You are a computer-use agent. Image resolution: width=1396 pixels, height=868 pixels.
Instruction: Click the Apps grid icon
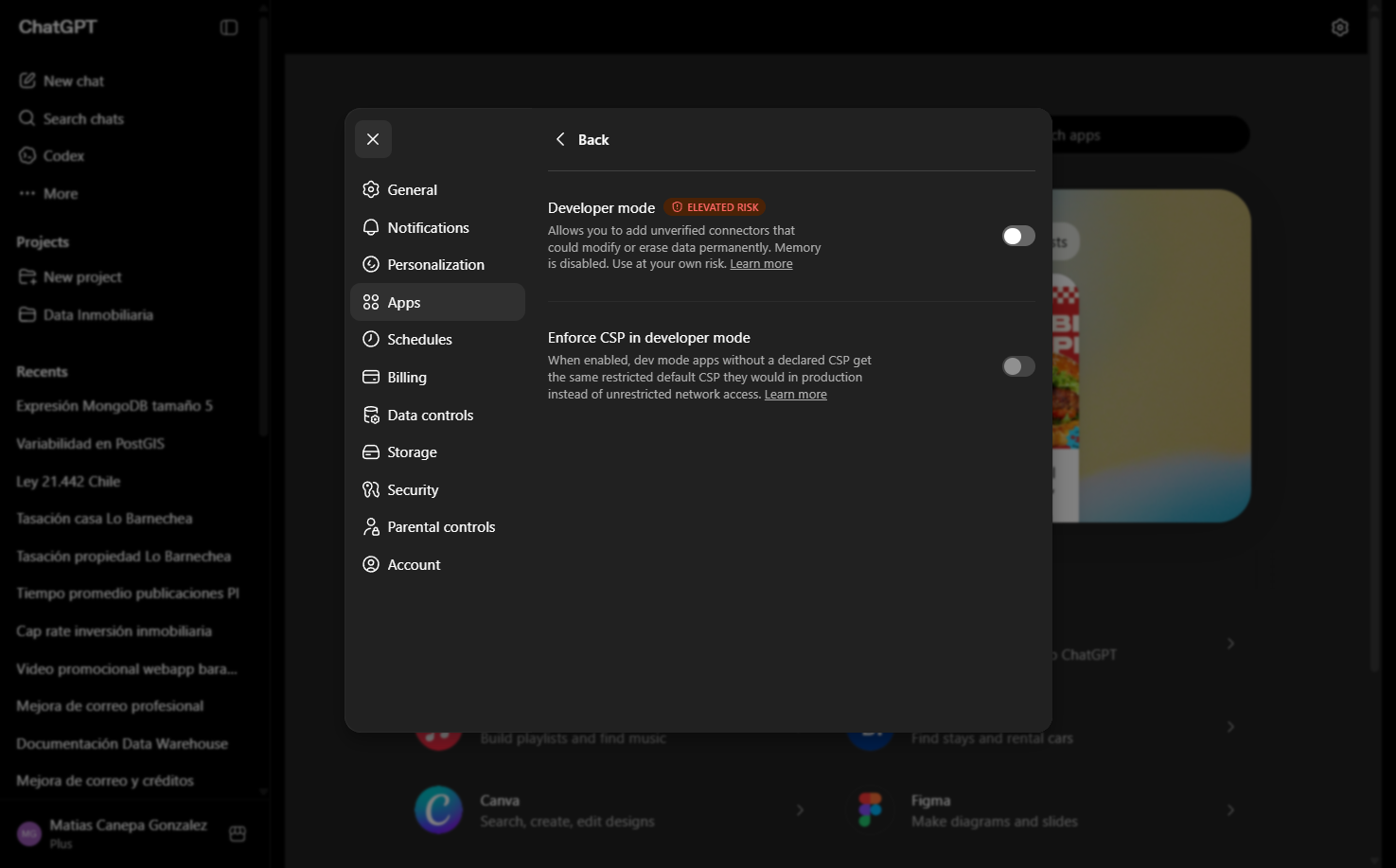371,303
